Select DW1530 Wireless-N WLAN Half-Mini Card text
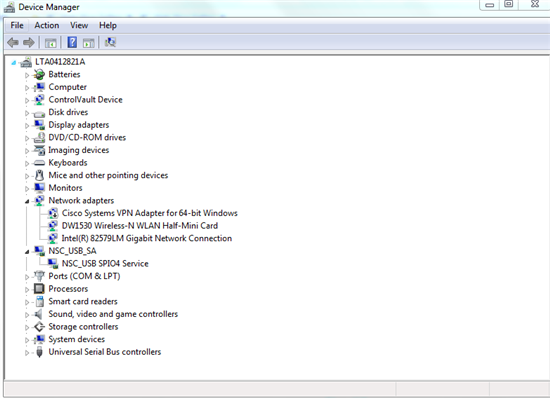The height and width of the screenshot is (398, 550). [140, 226]
